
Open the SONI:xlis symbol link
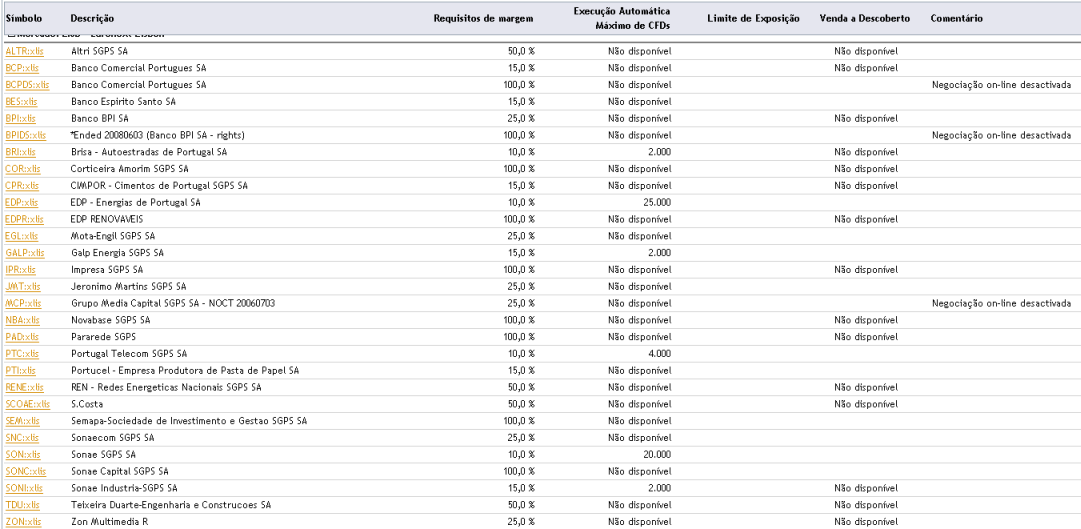point(24,488)
